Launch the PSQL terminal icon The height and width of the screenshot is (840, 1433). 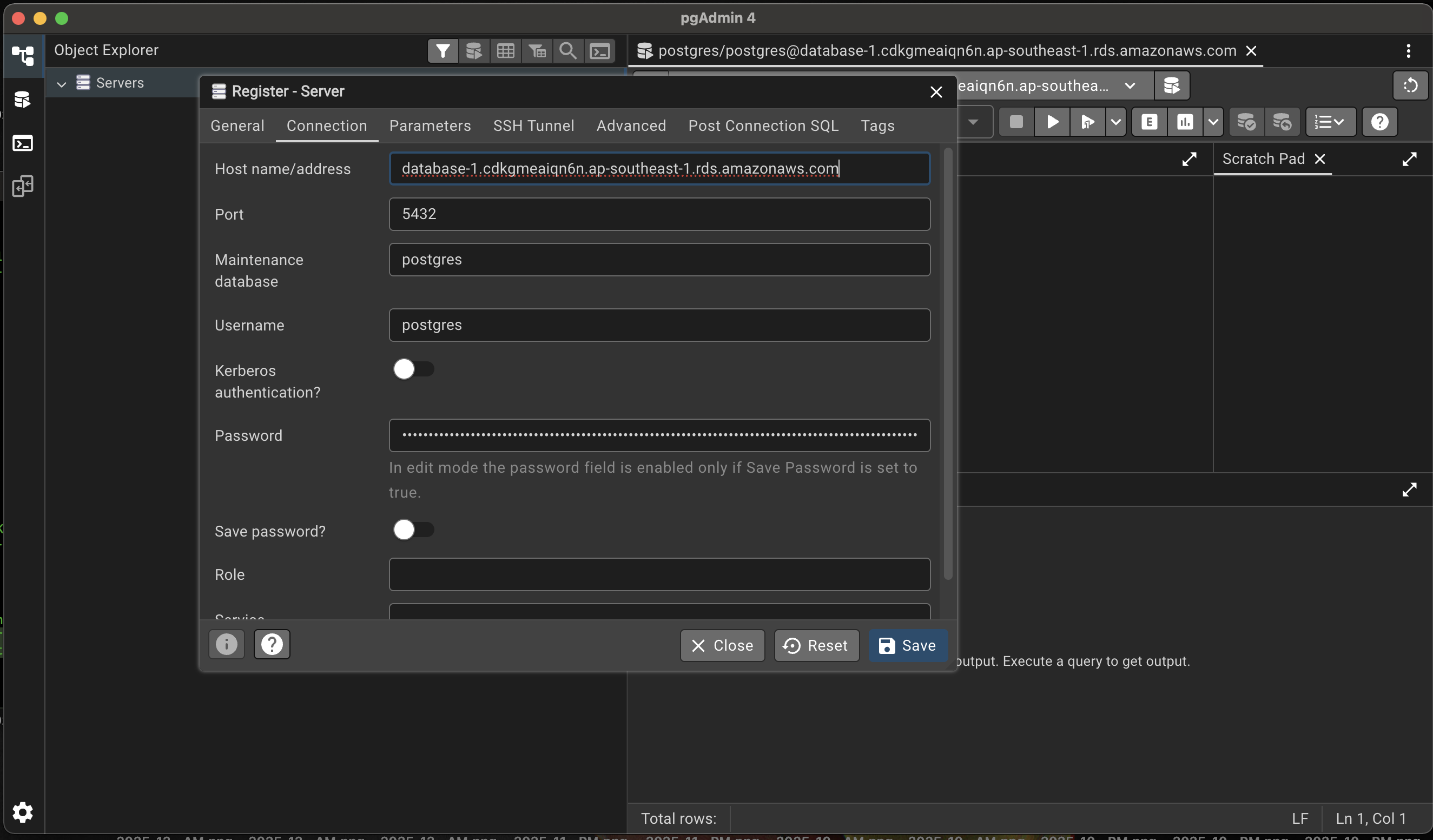click(x=600, y=51)
